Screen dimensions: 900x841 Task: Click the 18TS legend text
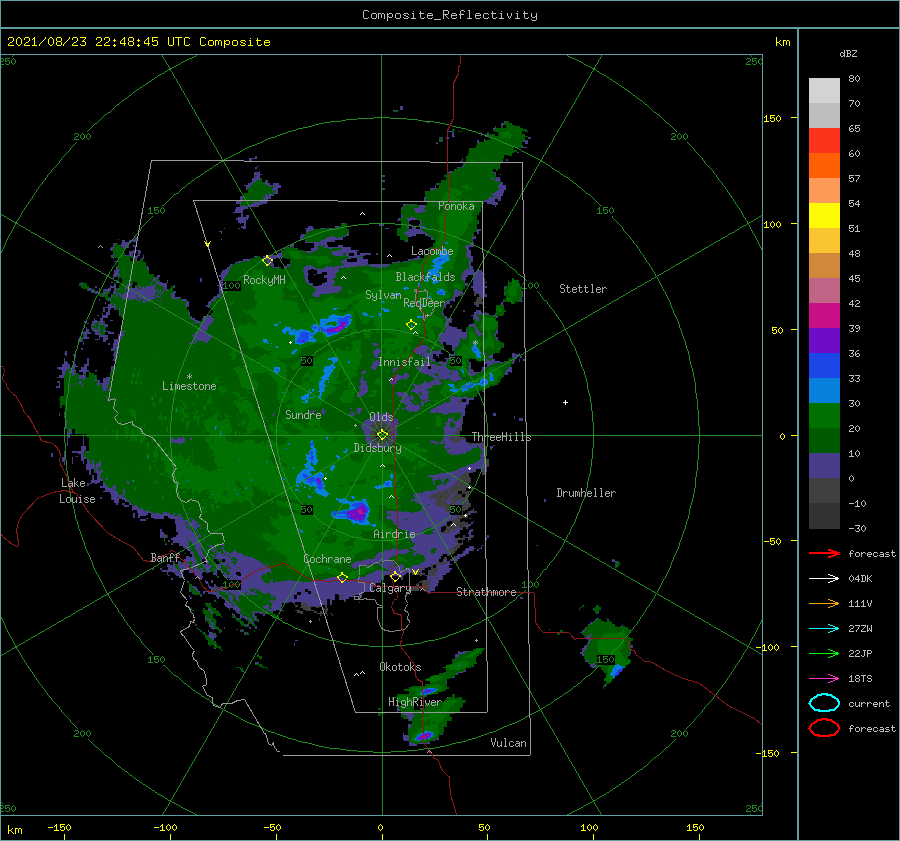pos(860,679)
